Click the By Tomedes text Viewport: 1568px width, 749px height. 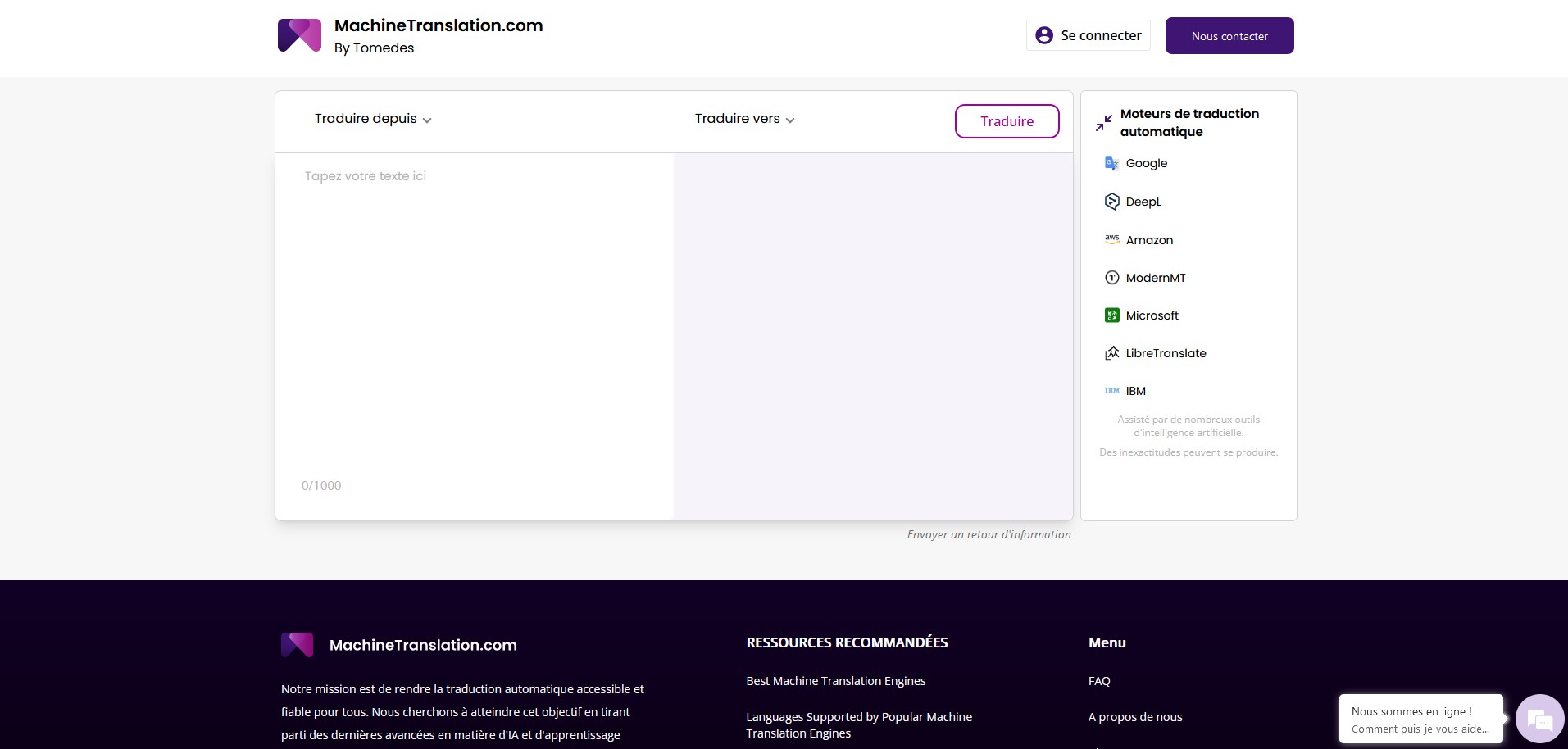click(x=374, y=48)
